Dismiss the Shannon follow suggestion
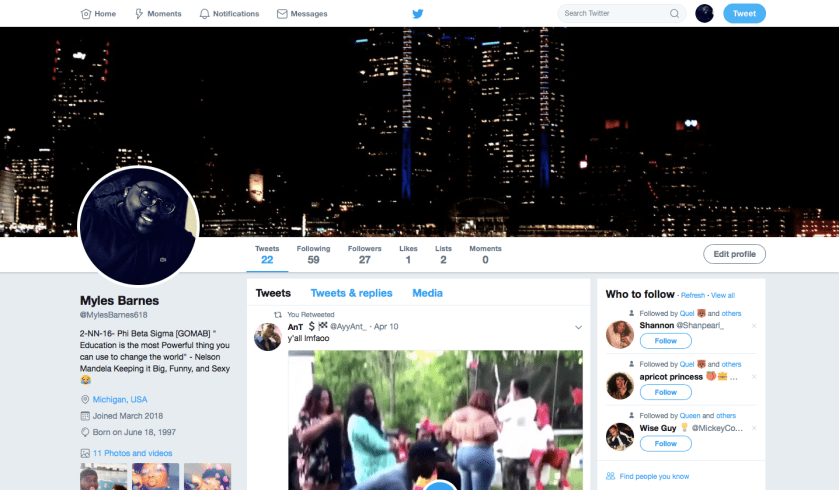The height and width of the screenshot is (490, 839). pos(754,326)
